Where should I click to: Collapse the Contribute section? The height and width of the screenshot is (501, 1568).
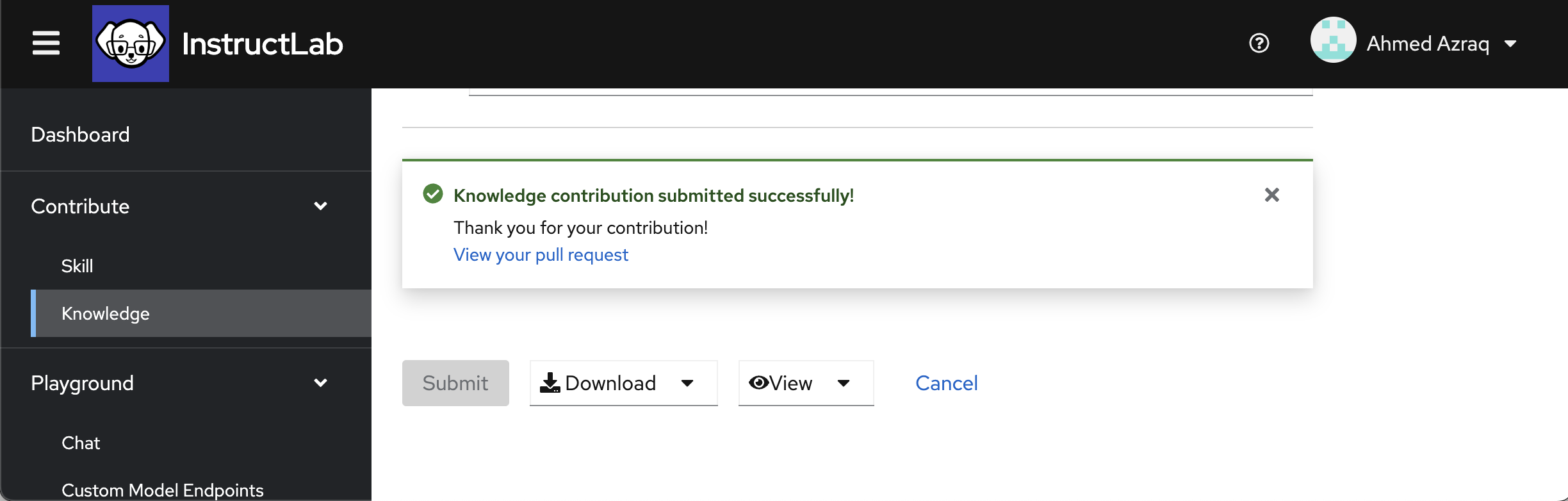[321, 206]
